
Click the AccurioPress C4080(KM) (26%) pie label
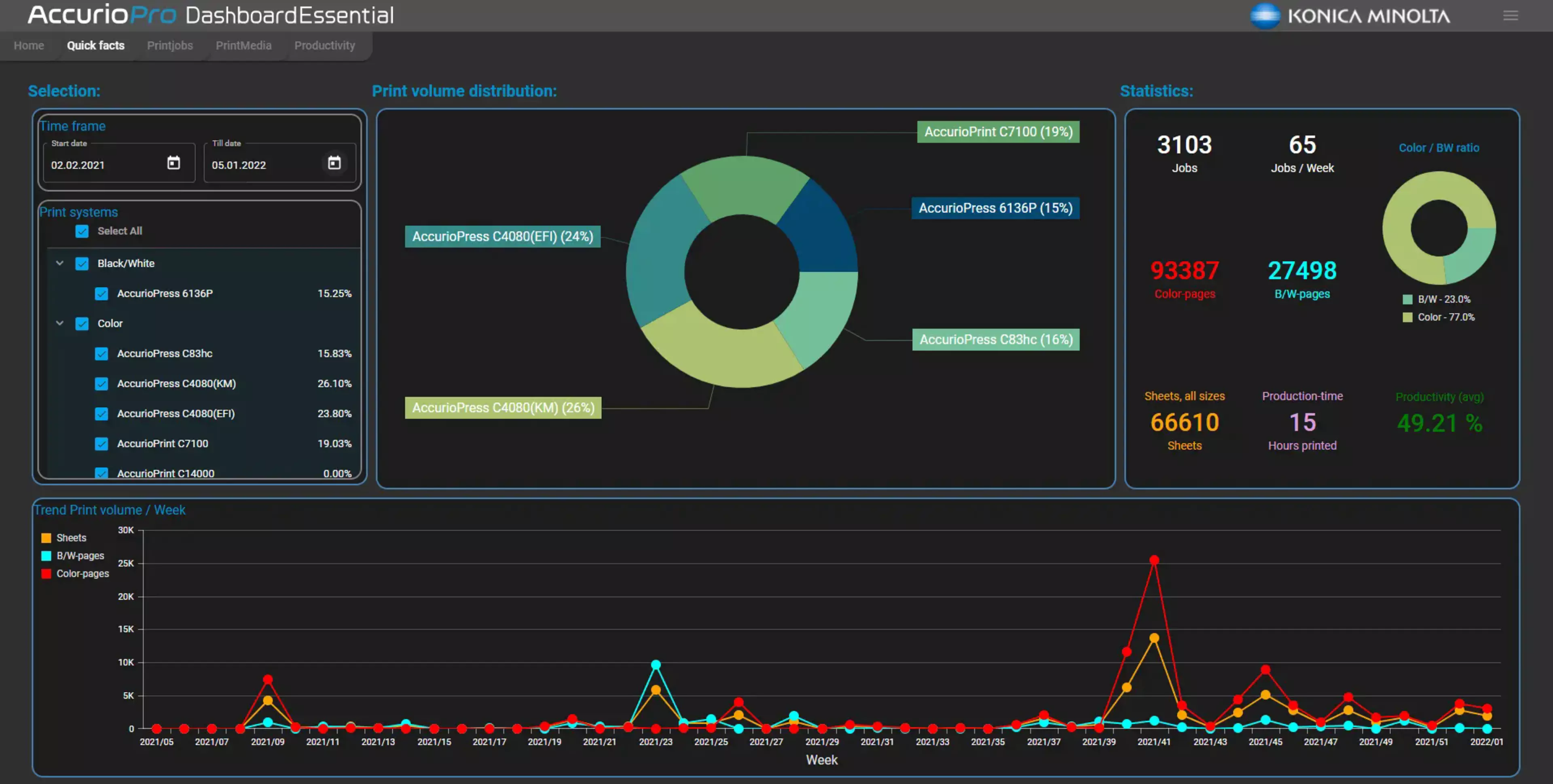(x=503, y=408)
